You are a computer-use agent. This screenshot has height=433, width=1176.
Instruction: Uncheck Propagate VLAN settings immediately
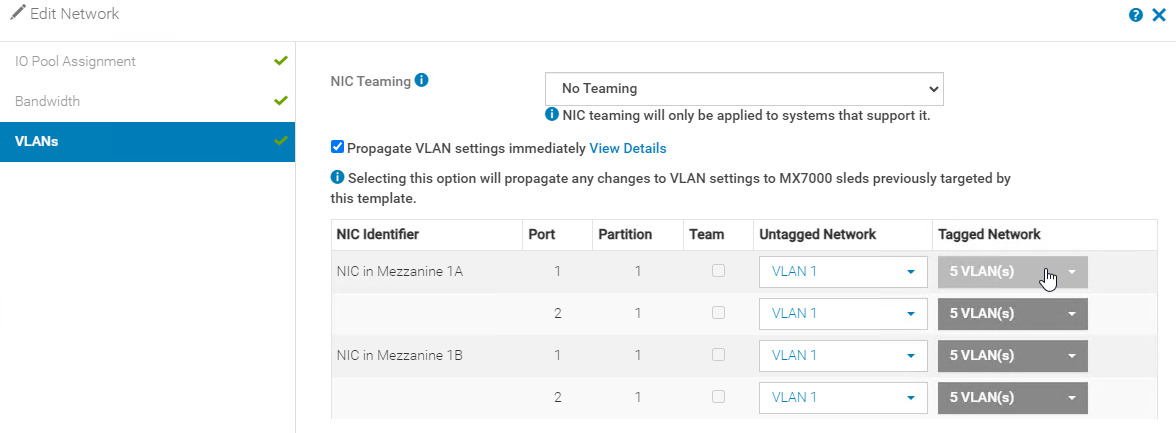pos(337,148)
